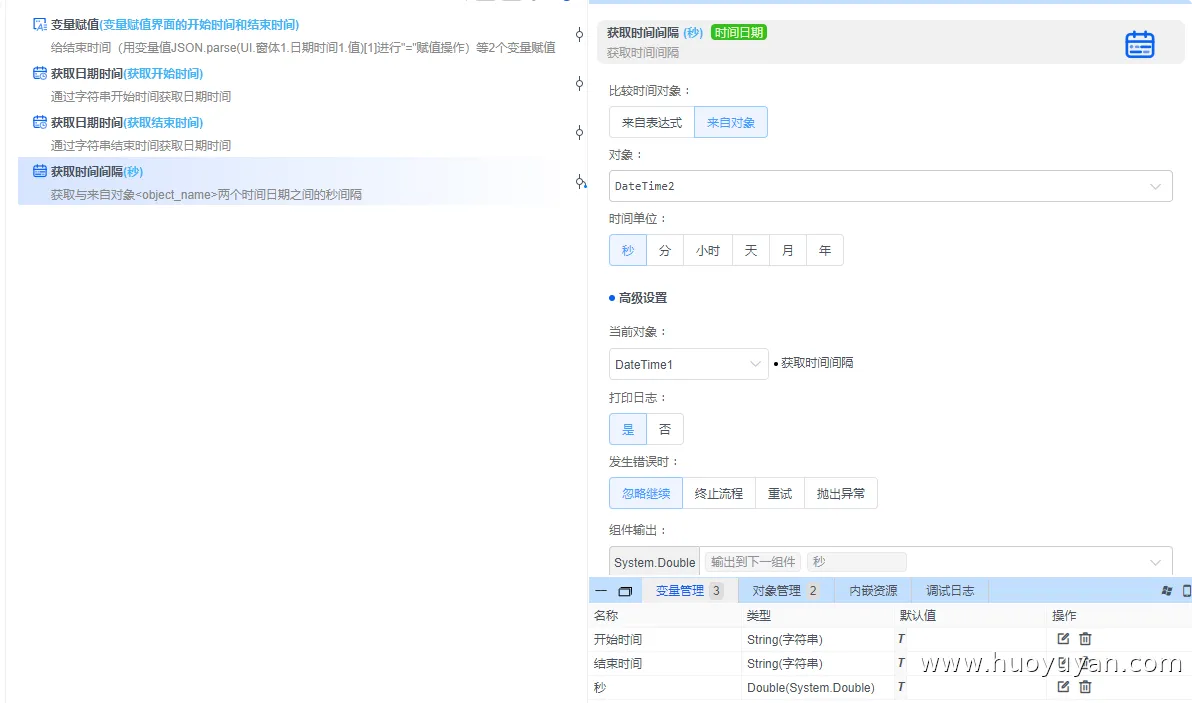The width and height of the screenshot is (1192, 703).
Task: Click the 获取开始时间 step calendar icon
Action: point(40,73)
